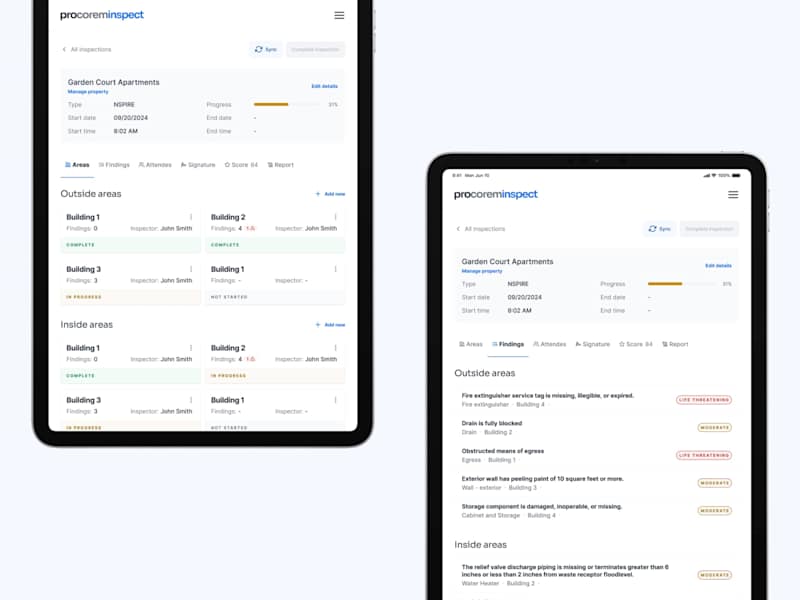Click Life Threatening badge on egress row
800x600 pixels.
click(x=704, y=455)
